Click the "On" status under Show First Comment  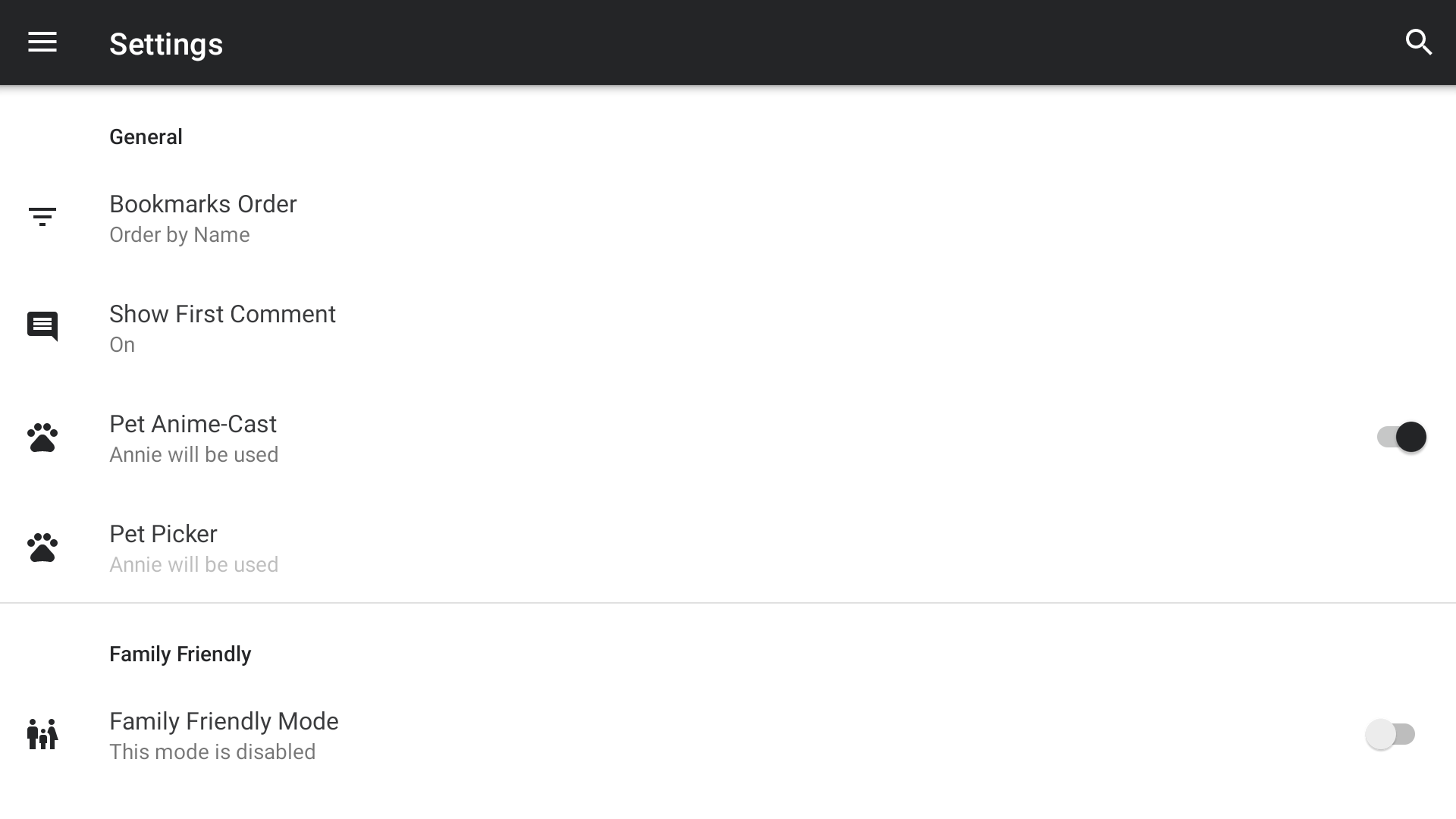122,345
